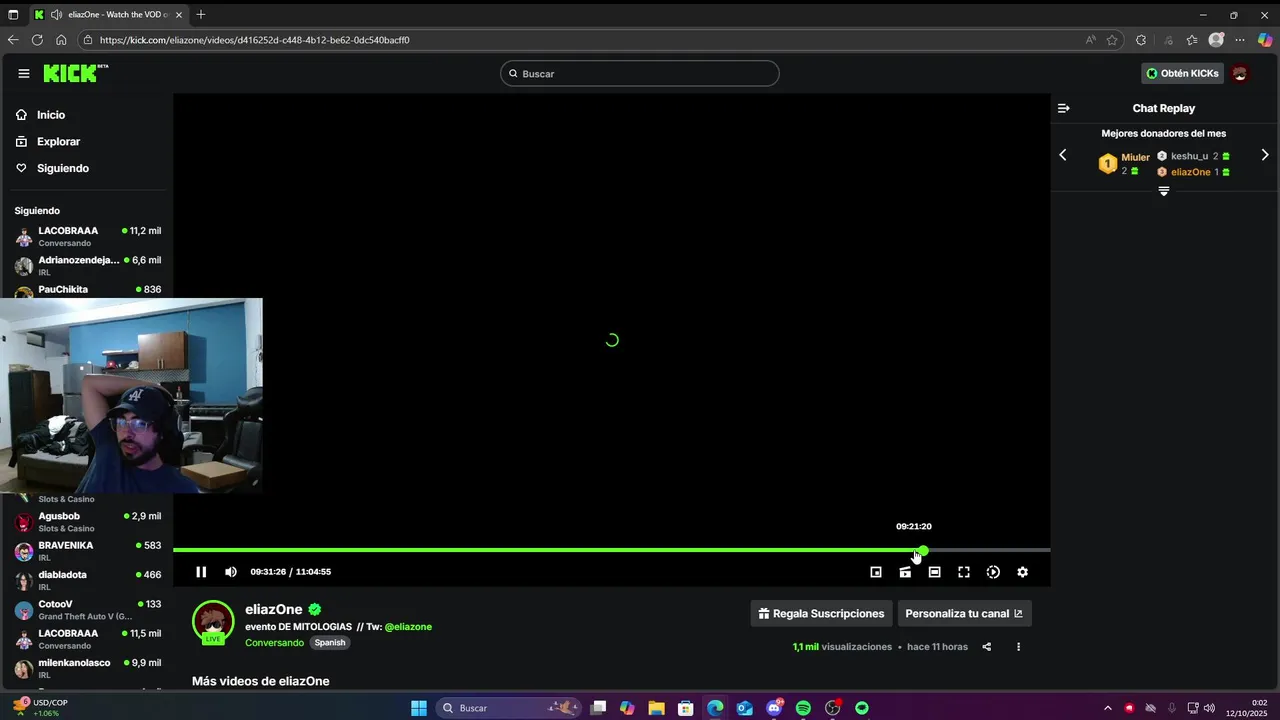Enter fullscreen video mode
Viewport: 1280px width, 720px height.
point(964,572)
